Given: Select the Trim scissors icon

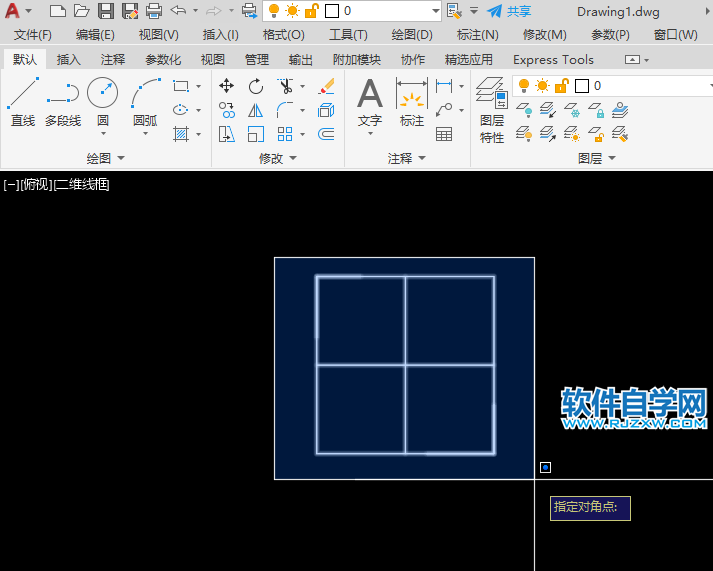Looking at the screenshot, I should (285, 86).
